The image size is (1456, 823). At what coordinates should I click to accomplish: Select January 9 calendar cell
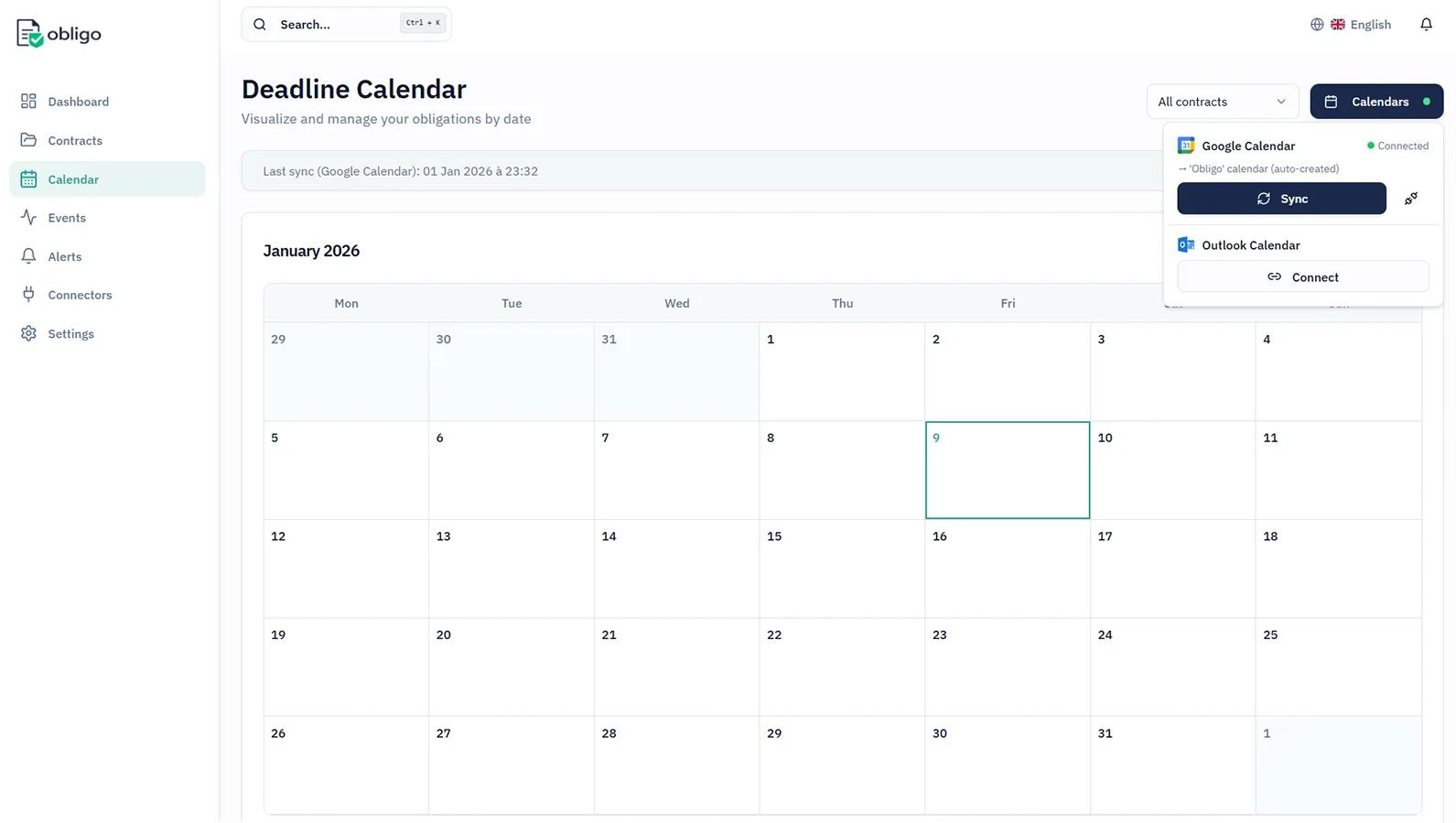tap(1007, 471)
